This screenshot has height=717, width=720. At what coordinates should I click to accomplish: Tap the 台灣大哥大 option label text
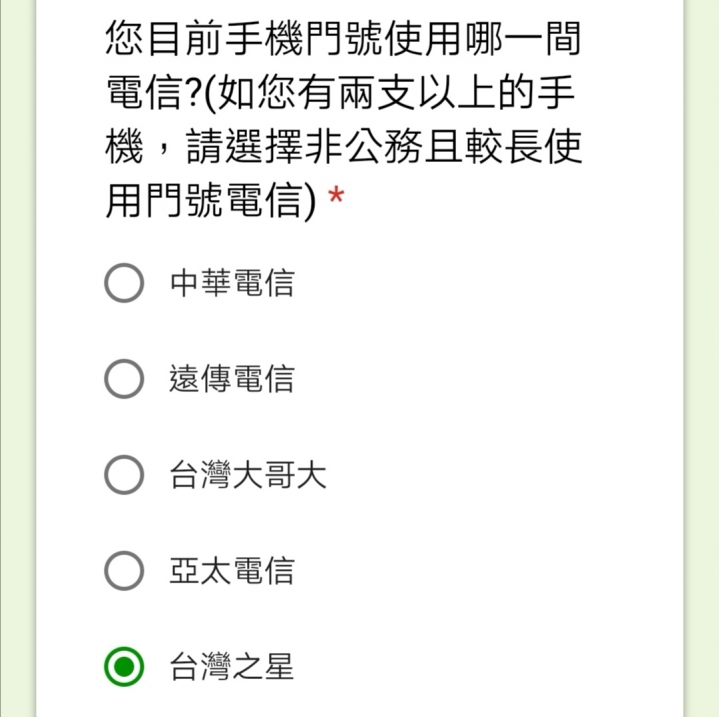[x=248, y=475]
